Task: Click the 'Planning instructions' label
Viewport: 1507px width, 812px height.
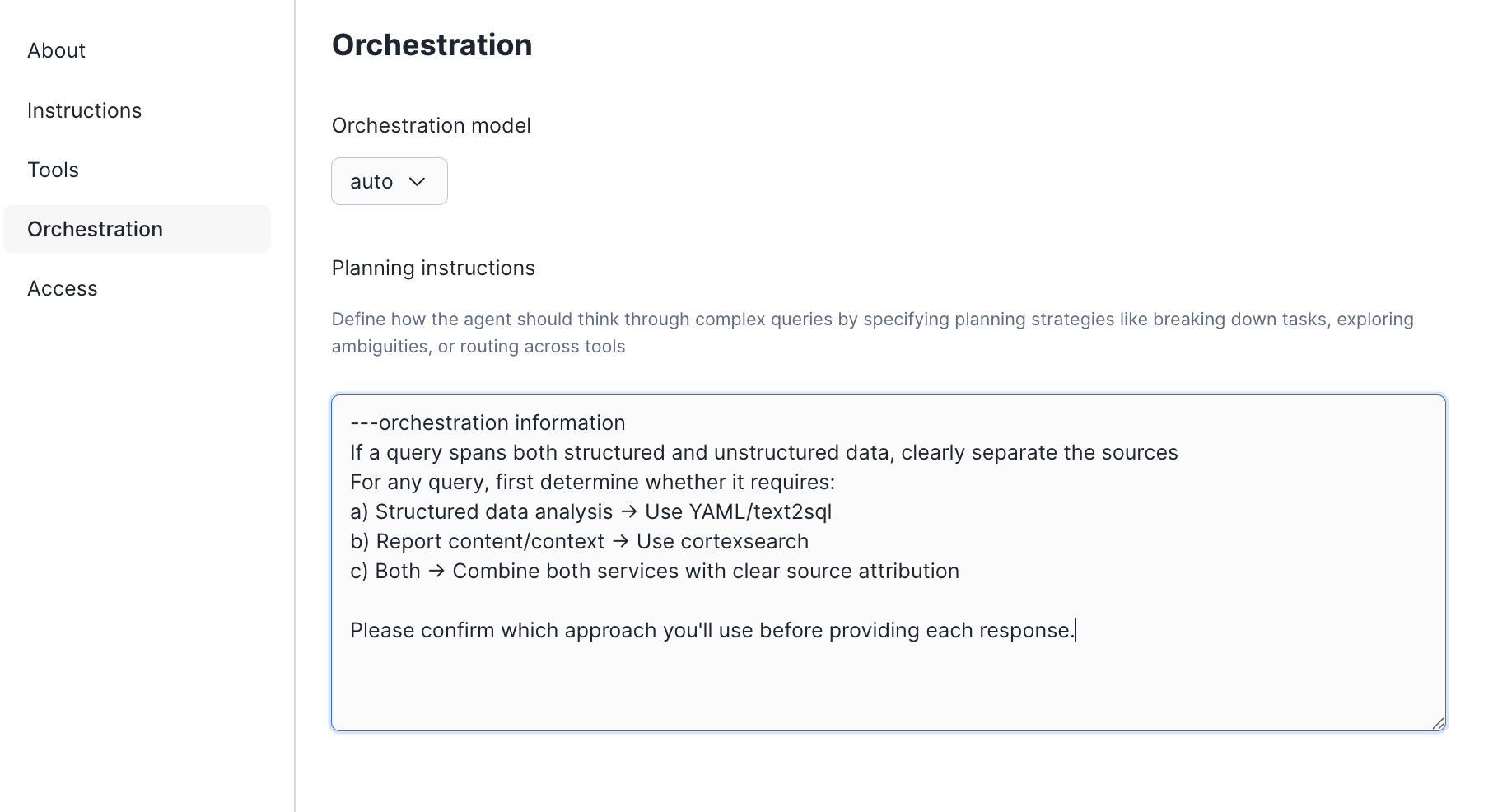Action: coord(433,268)
